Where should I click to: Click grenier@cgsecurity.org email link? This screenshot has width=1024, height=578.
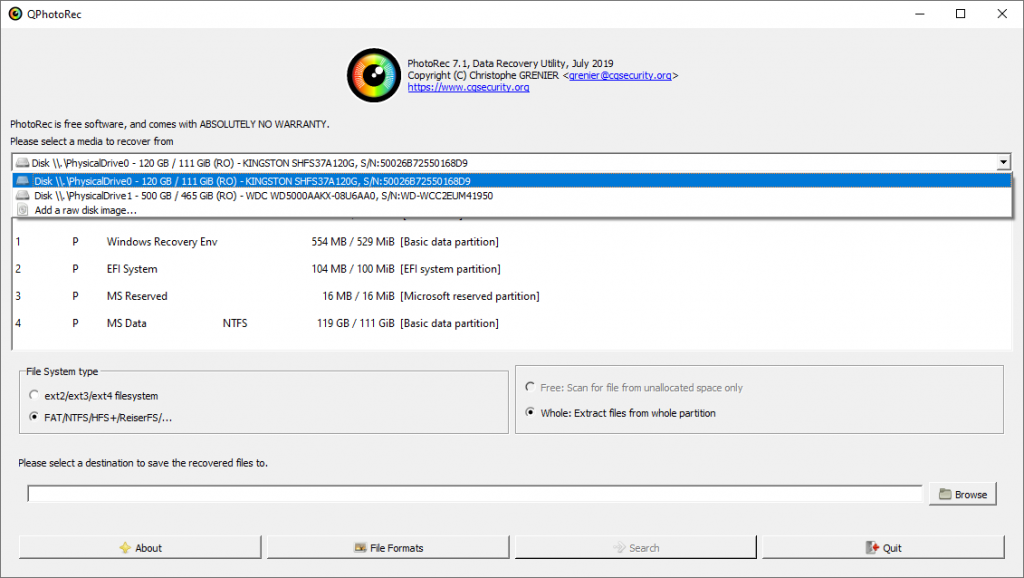620,75
